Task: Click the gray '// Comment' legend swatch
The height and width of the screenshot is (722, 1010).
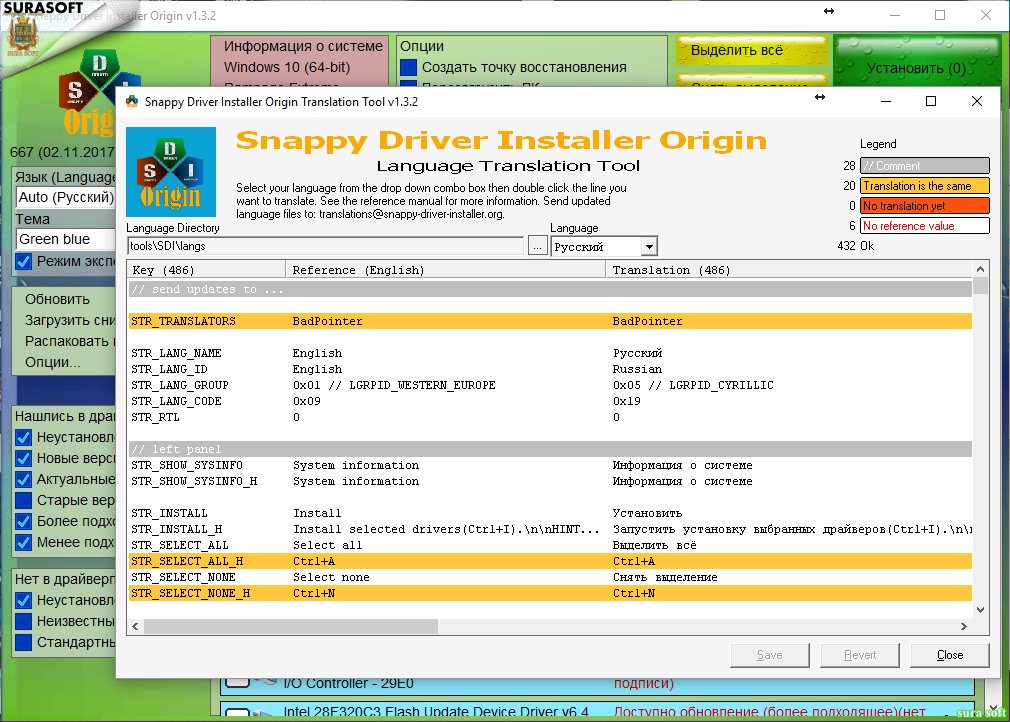Action: pyautogui.click(x=924, y=166)
